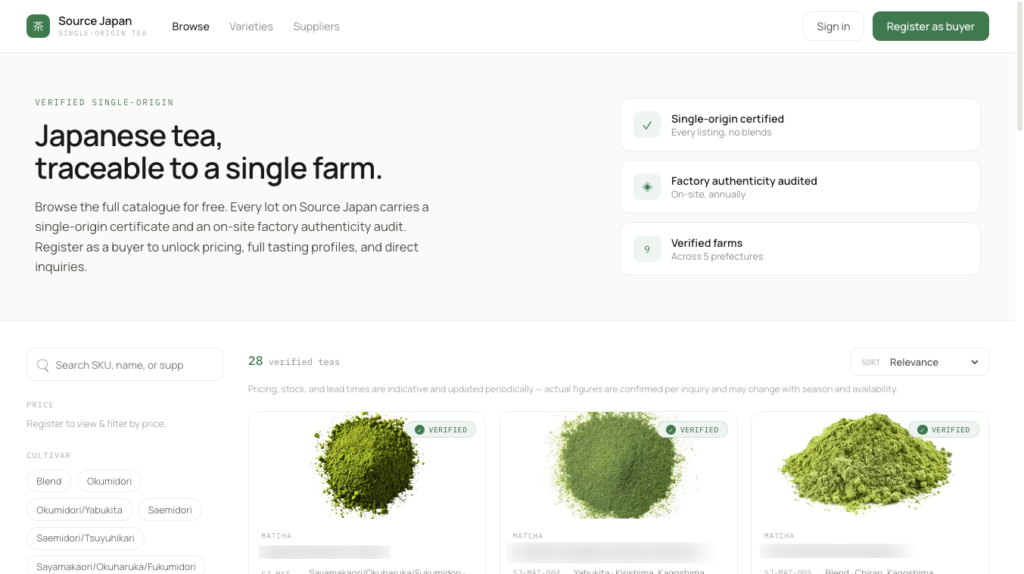The image size is (1024, 574).
Task: Focus the Search SKU, name field
Action: point(125,364)
